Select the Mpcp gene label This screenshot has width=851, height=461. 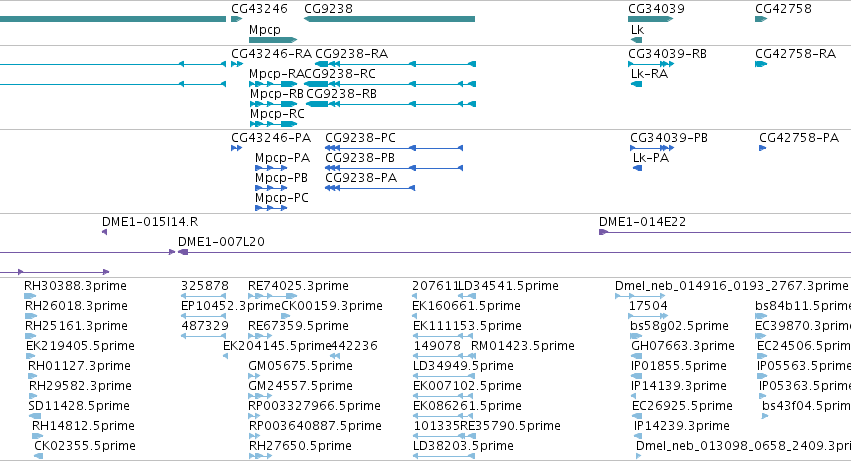(264, 29)
